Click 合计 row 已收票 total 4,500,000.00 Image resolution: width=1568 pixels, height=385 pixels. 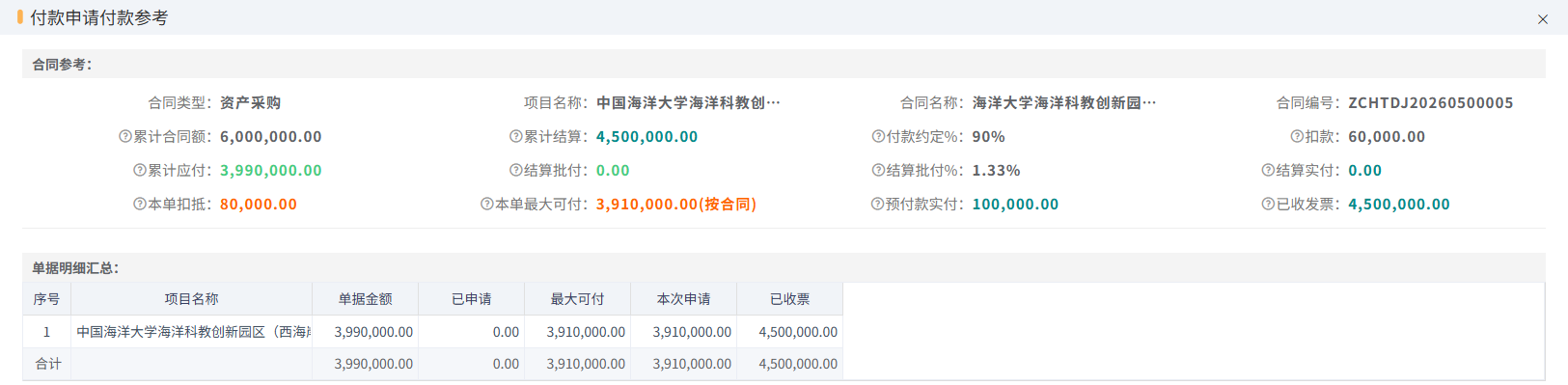798,364
